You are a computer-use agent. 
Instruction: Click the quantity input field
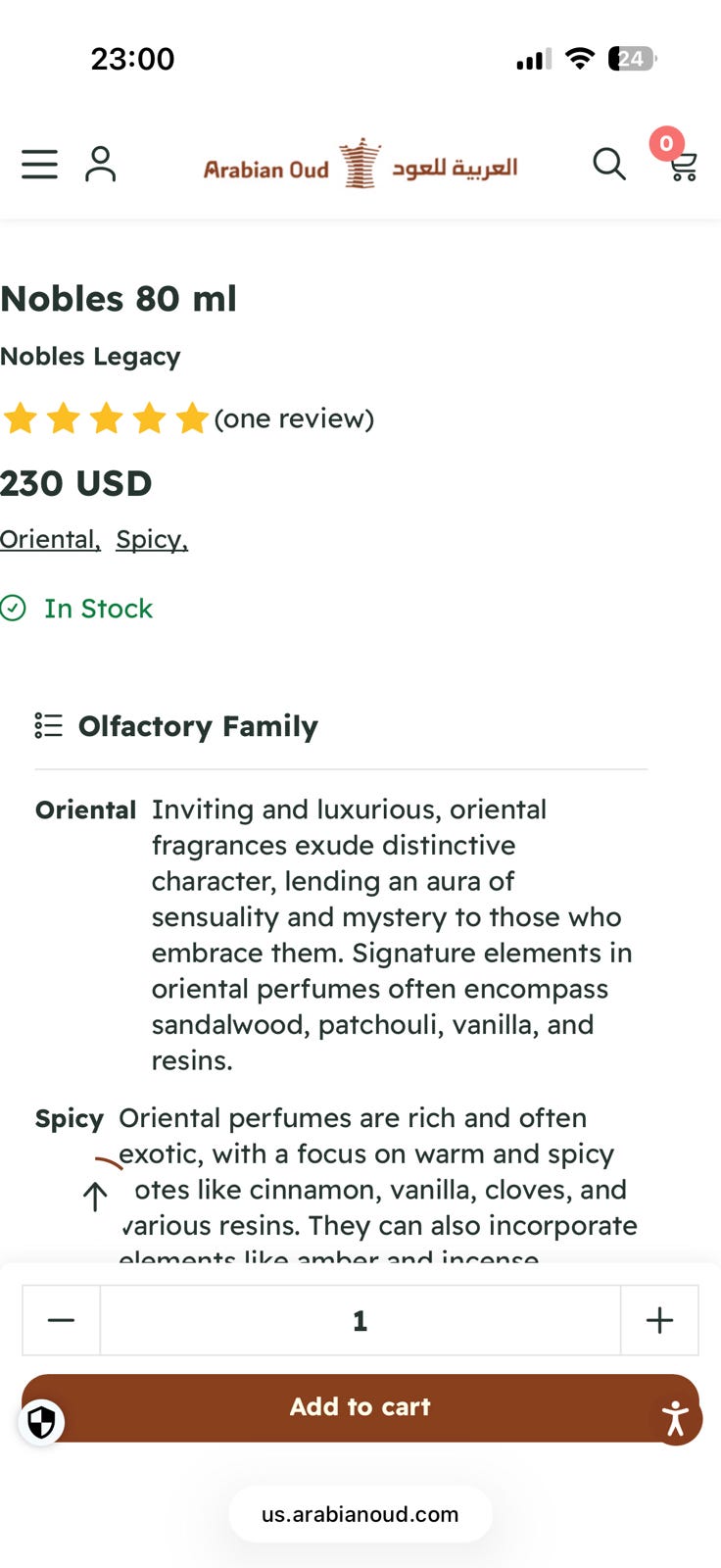tap(360, 1320)
